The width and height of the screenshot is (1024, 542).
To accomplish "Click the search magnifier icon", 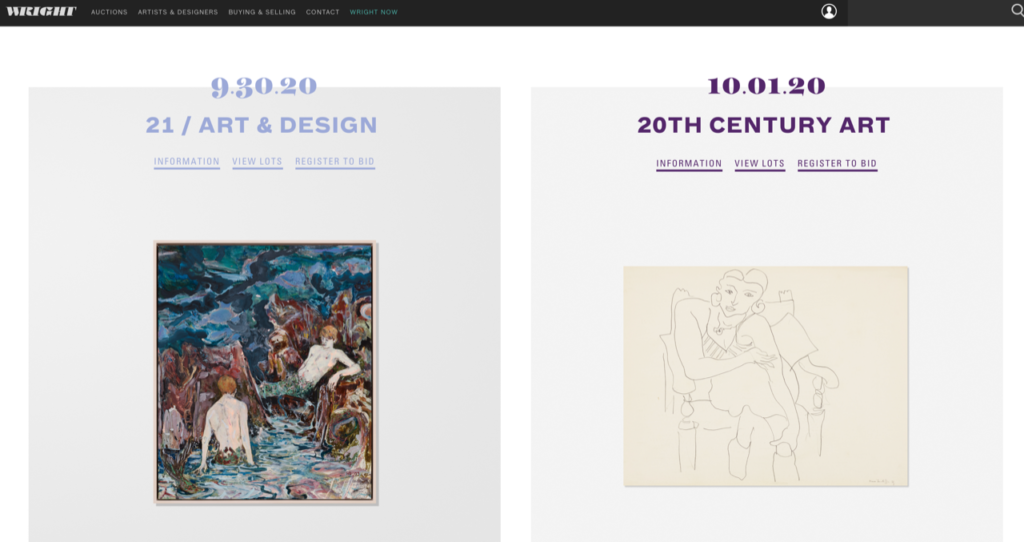I will [1017, 11].
